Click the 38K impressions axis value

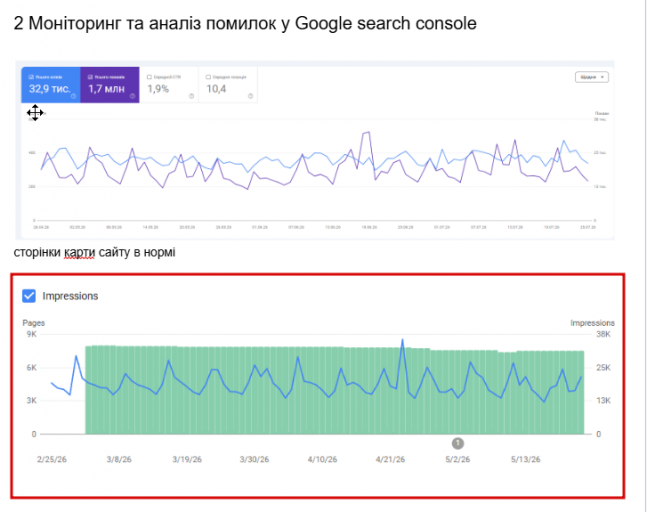[603, 334]
